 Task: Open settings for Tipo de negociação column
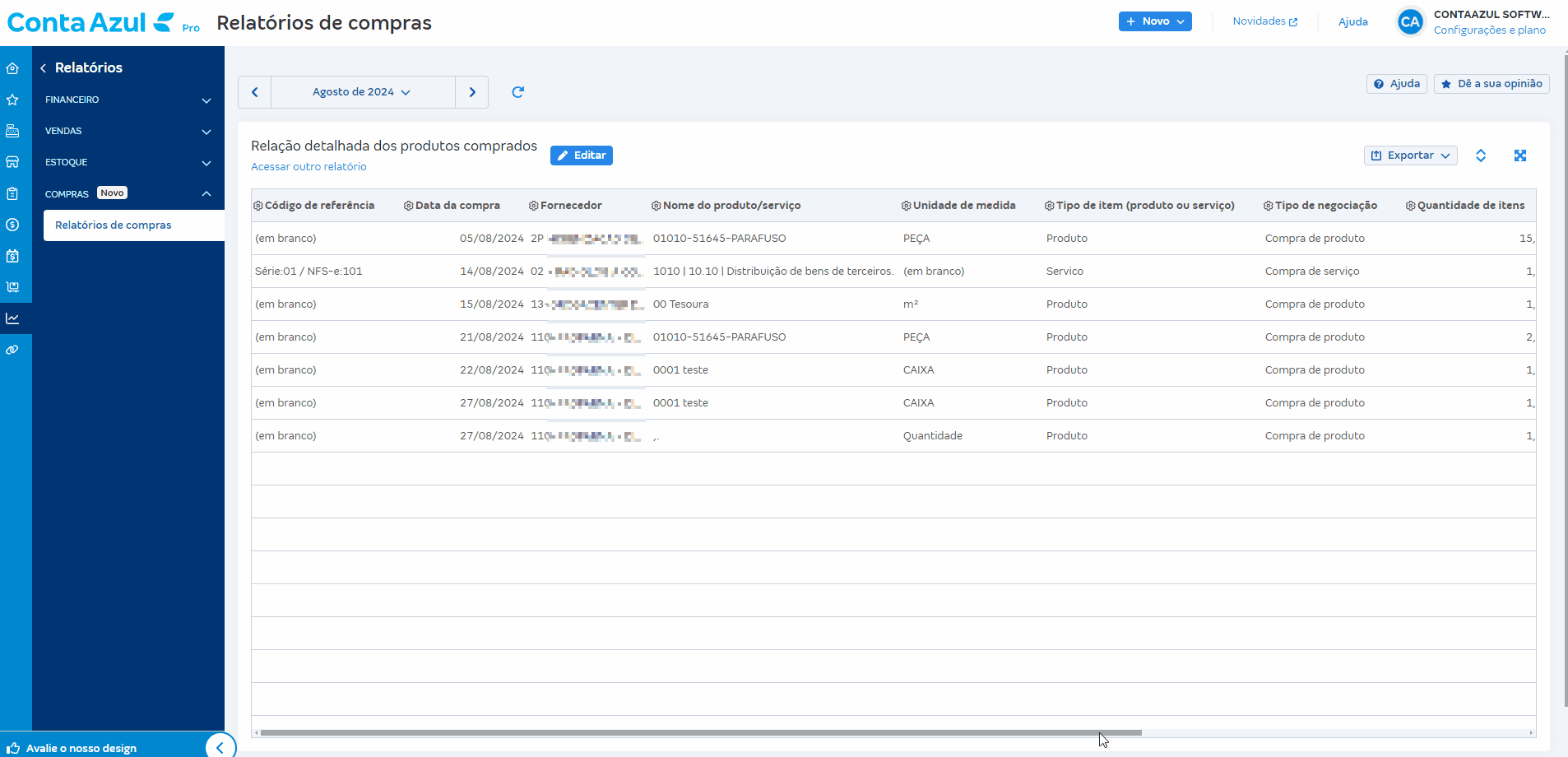(x=1269, y=206)
